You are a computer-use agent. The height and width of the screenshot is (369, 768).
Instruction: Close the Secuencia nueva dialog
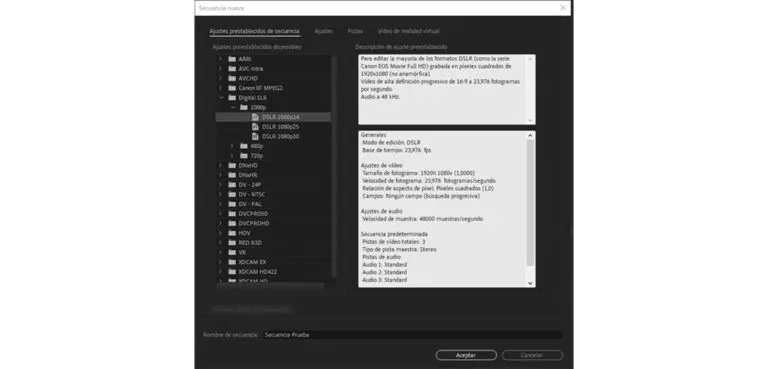coord(563,8)
